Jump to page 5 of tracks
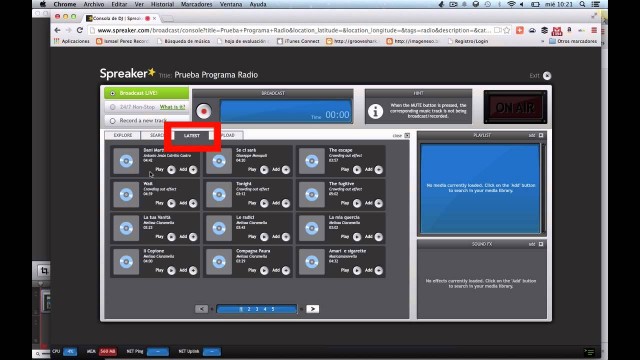 [273, 309]
